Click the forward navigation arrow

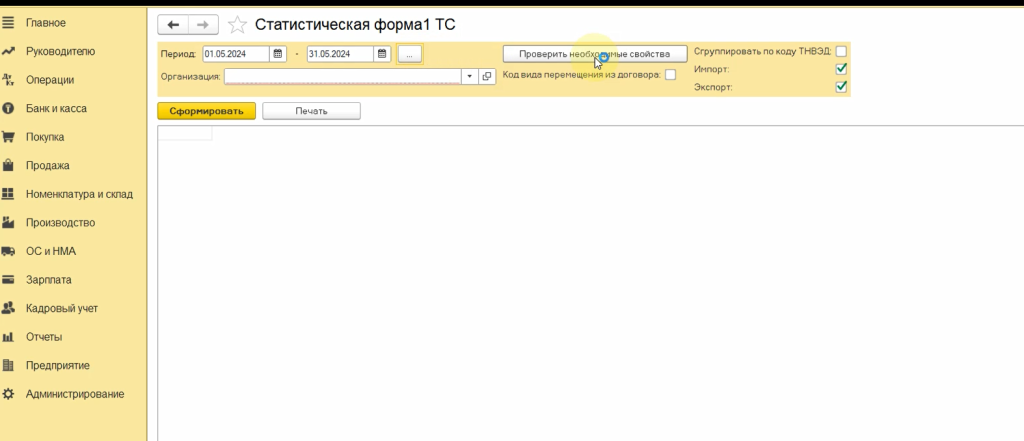pyautogui.click(x=203, y=25)
